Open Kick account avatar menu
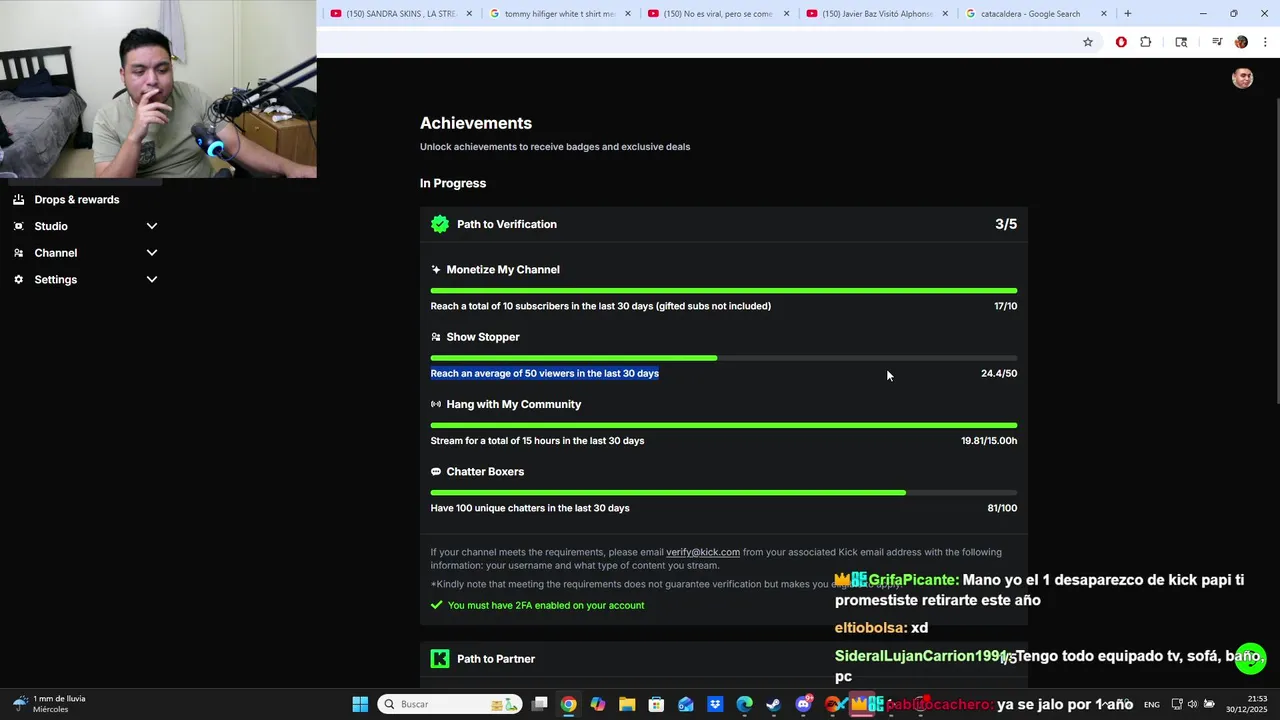The width and height of the screenshot is (1280, 720). tap(1243, 79)
